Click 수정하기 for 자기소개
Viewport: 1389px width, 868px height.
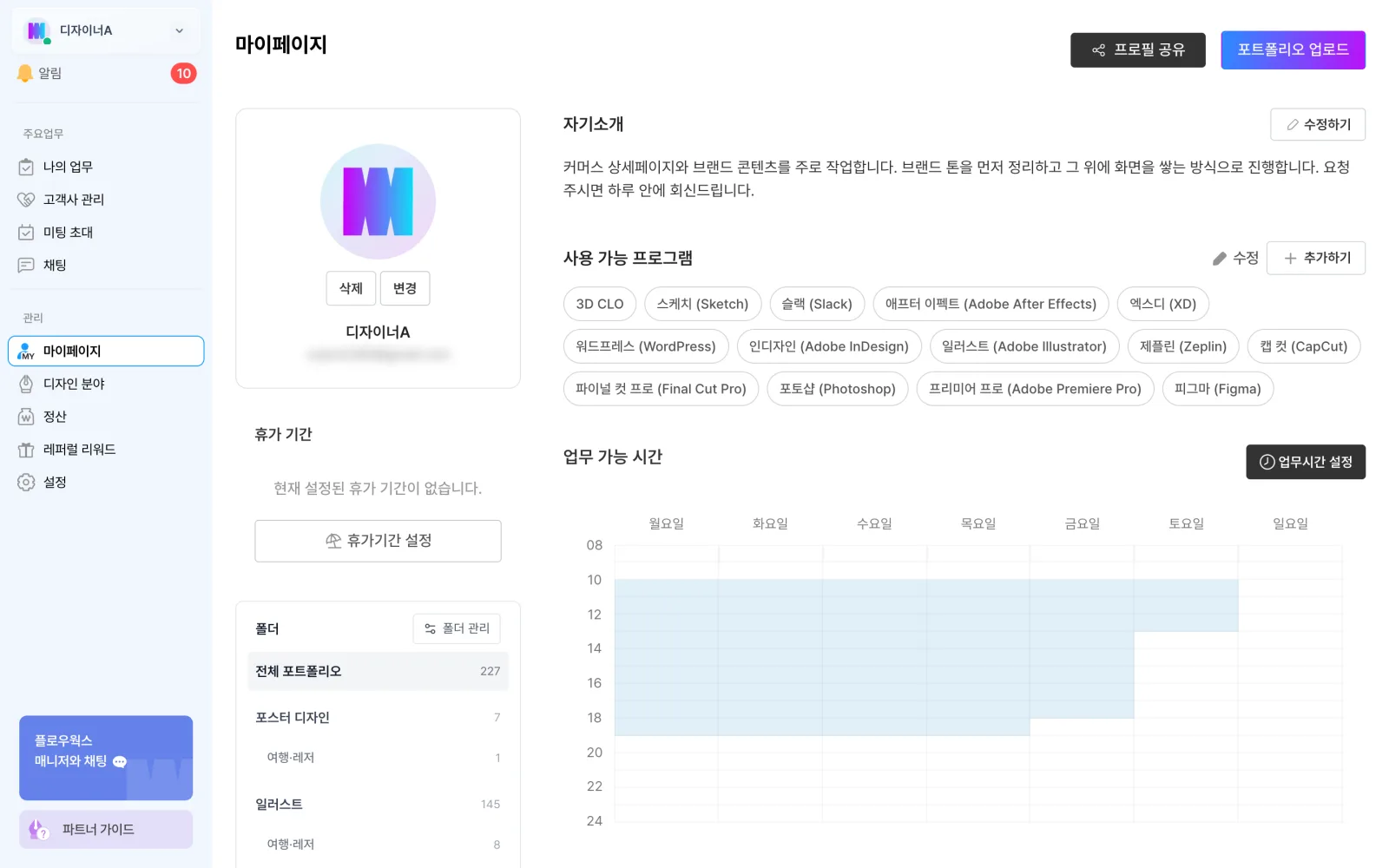tap(1317, 124)
